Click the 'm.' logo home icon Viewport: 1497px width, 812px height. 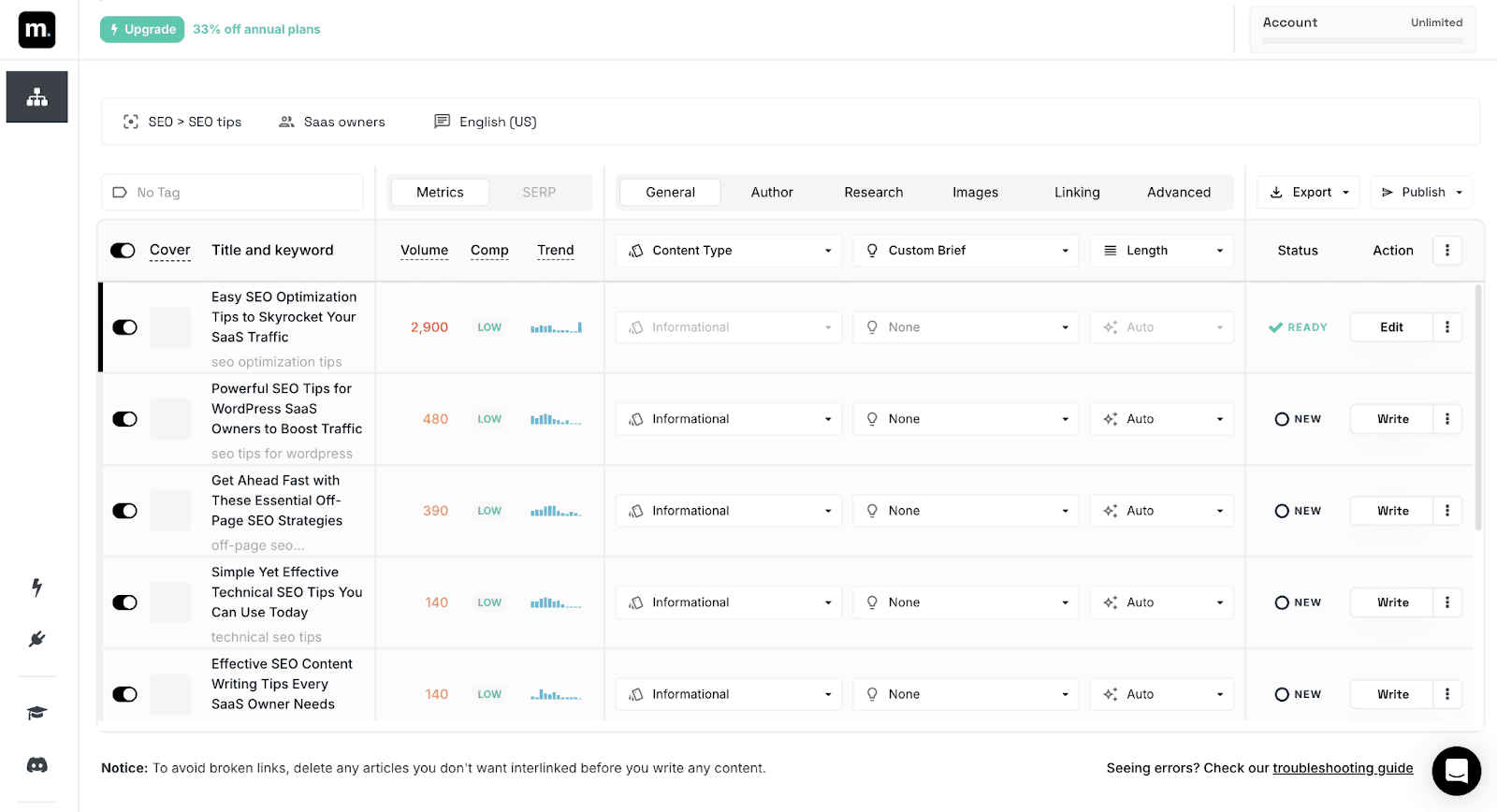coord(36,30)
